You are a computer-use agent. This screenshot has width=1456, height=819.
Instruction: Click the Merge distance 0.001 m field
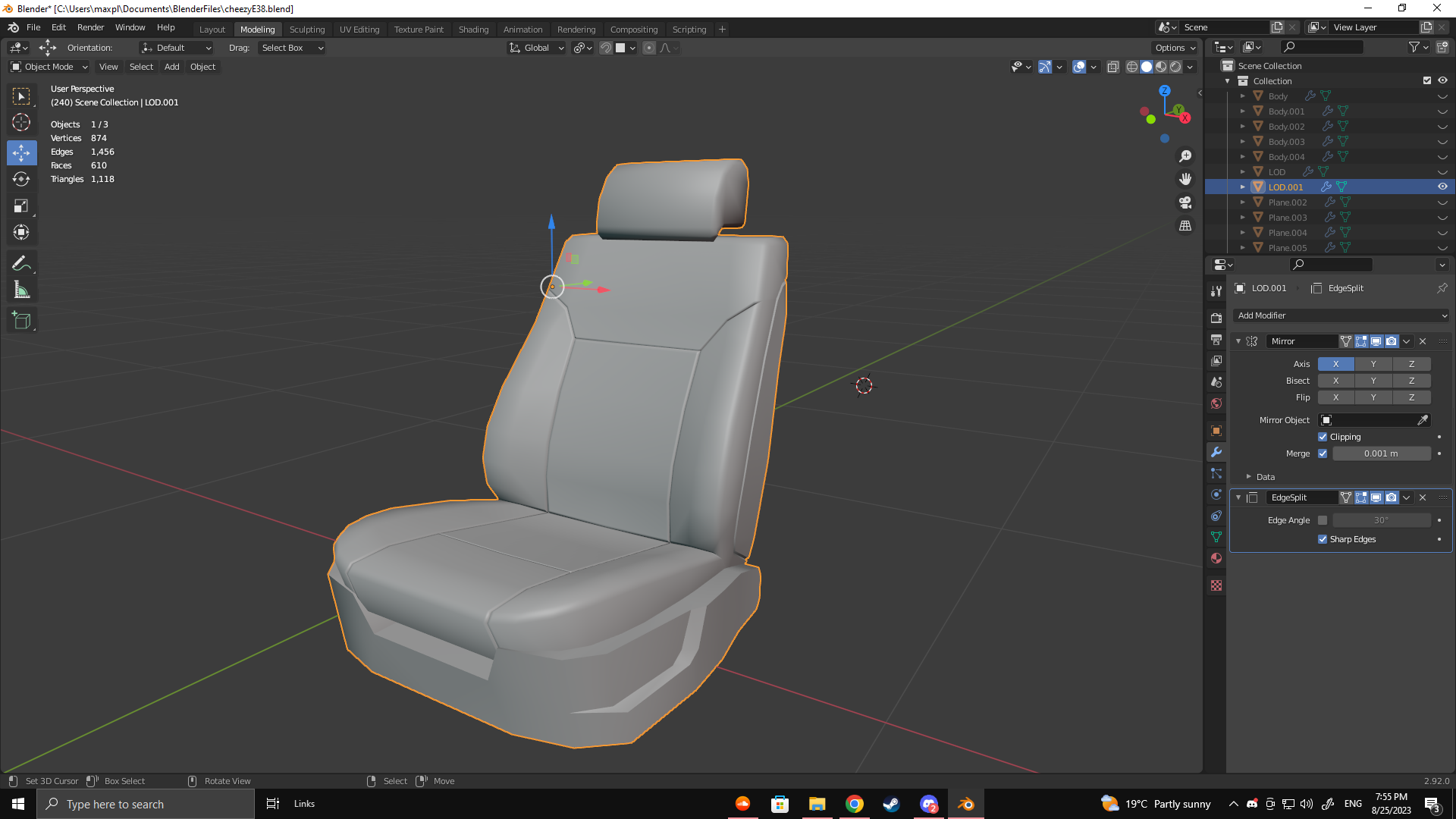[x=1381, y=453]
